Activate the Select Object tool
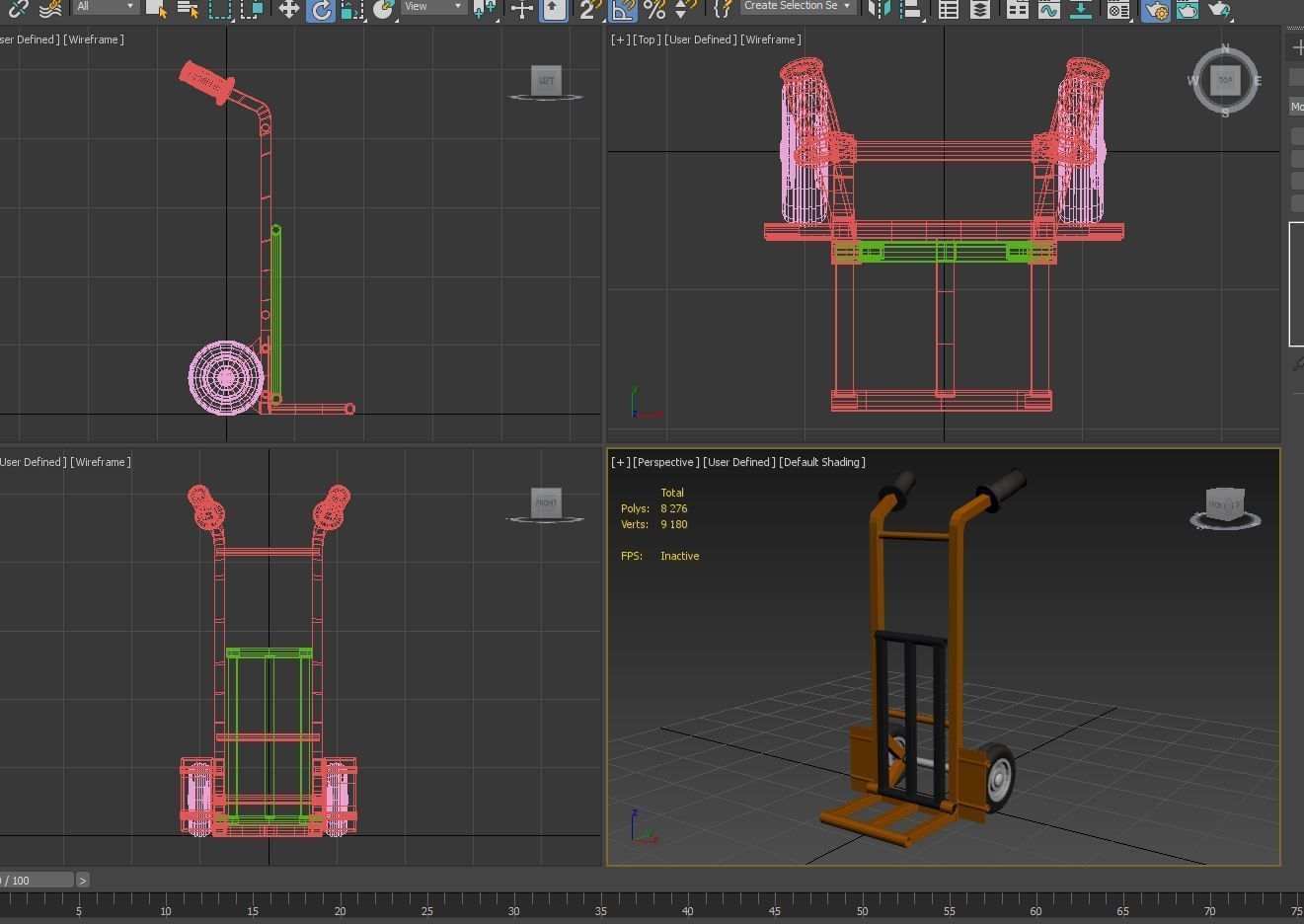Viewport: 1304px width, 924px height. [x=156, y=9]
